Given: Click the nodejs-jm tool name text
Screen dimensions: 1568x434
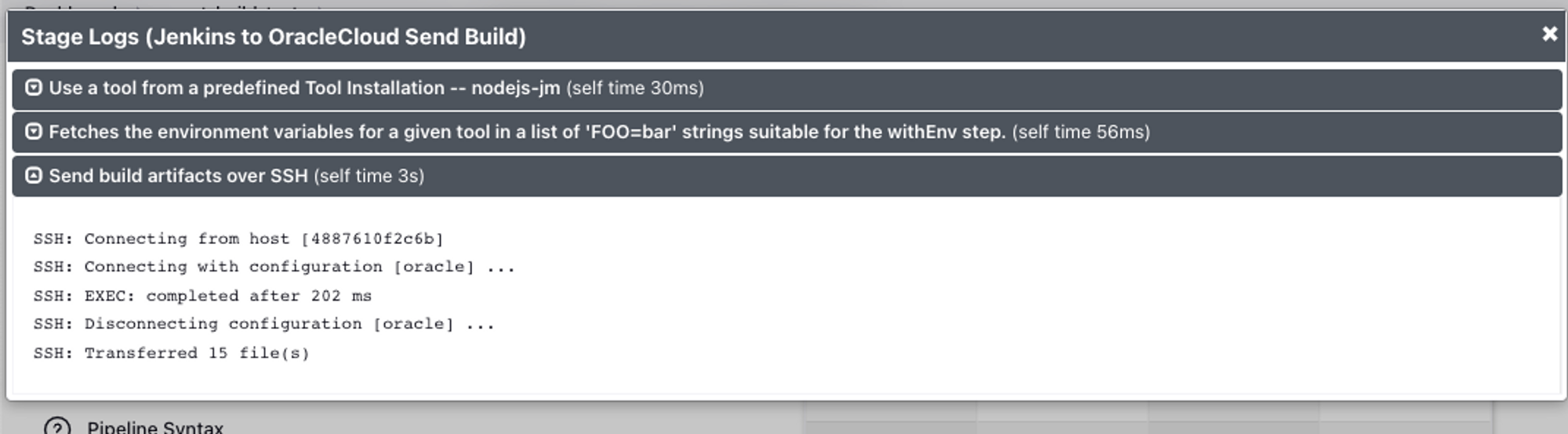Looking at the screenshot, I should (x=516, y=88).
